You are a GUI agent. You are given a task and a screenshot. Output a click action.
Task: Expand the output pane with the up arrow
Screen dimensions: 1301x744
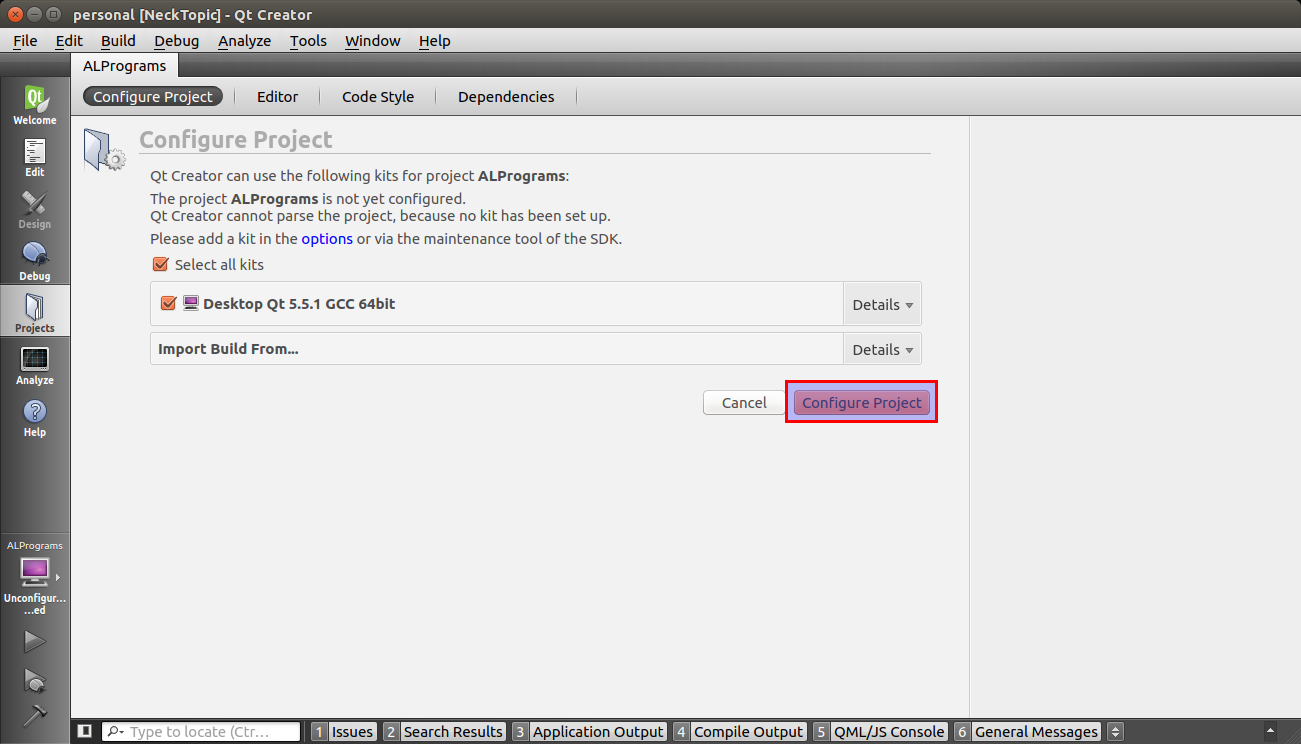(x=1272, y=732)
